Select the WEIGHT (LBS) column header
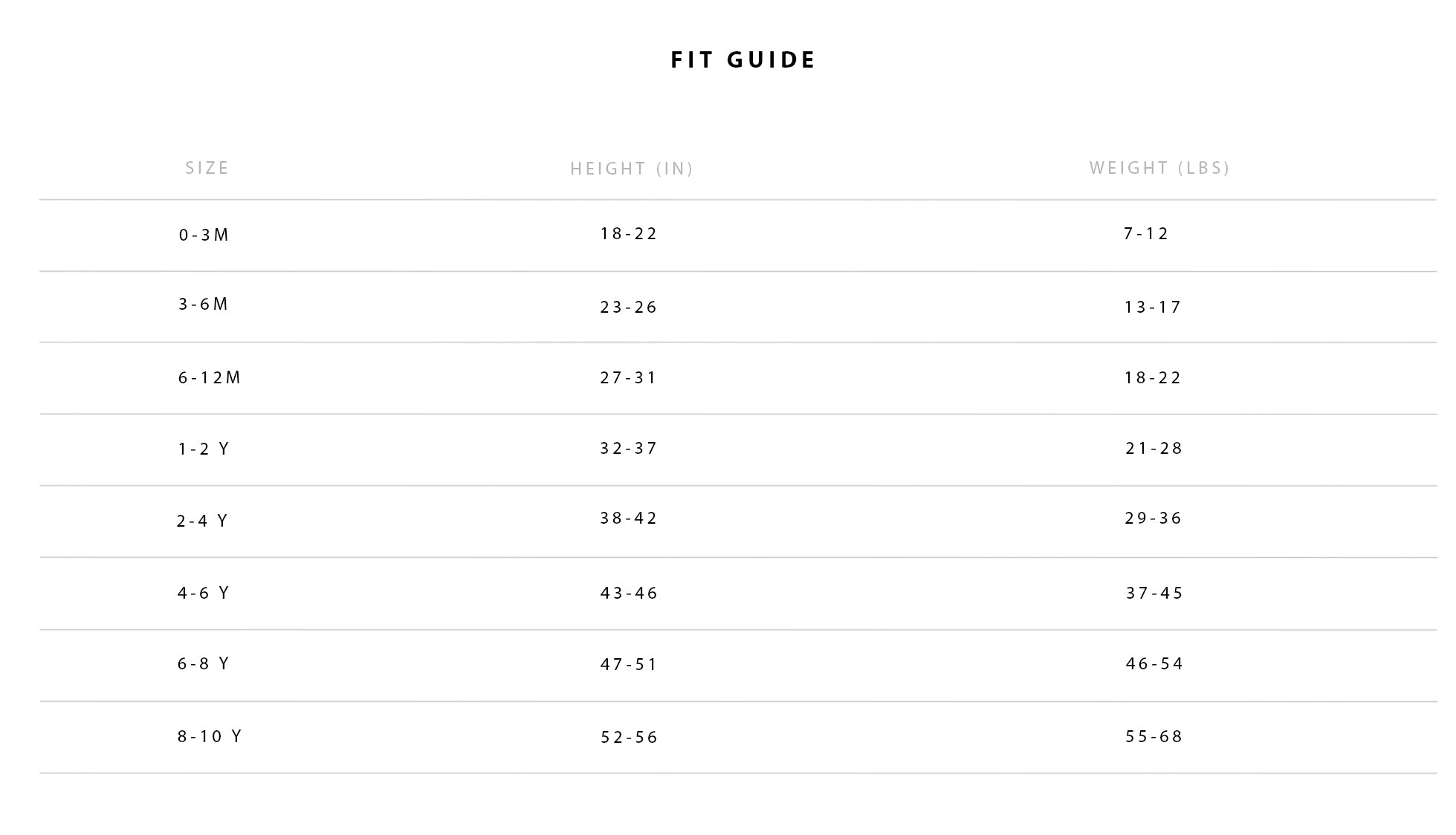 pyautogui.click(x=1159, y=168)
